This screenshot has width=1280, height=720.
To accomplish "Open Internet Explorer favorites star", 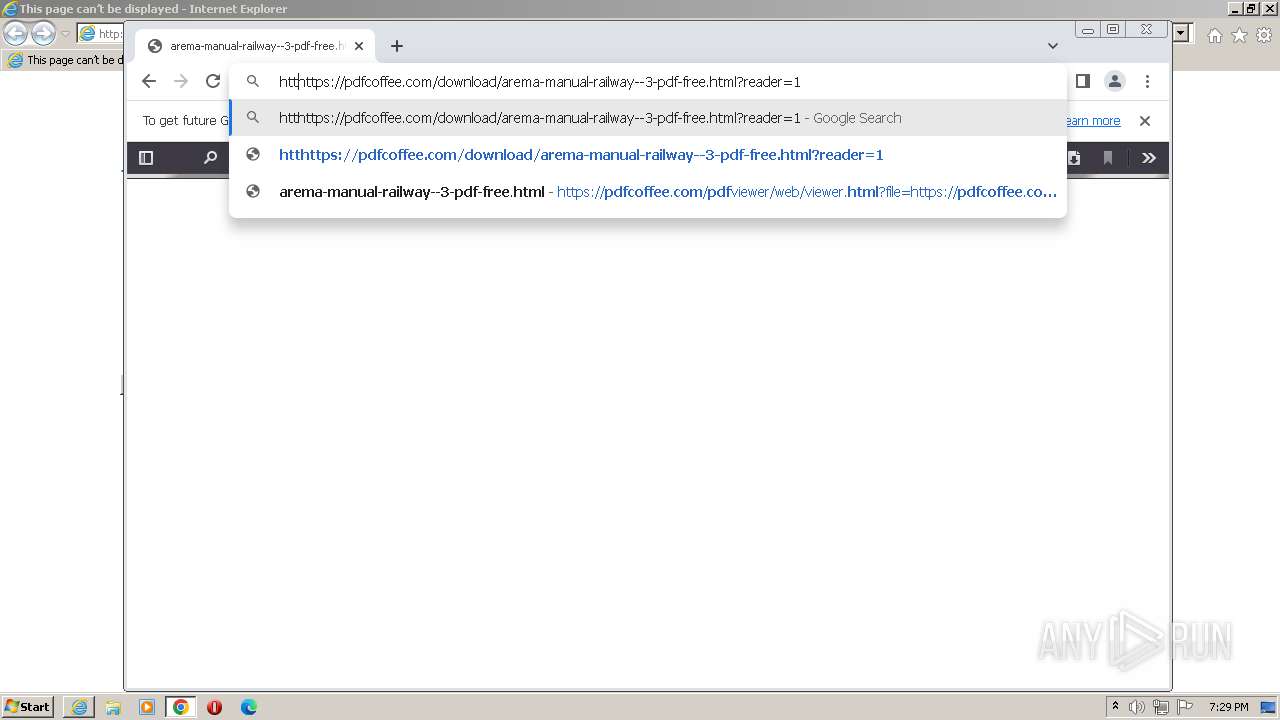I will point(1239,35).
